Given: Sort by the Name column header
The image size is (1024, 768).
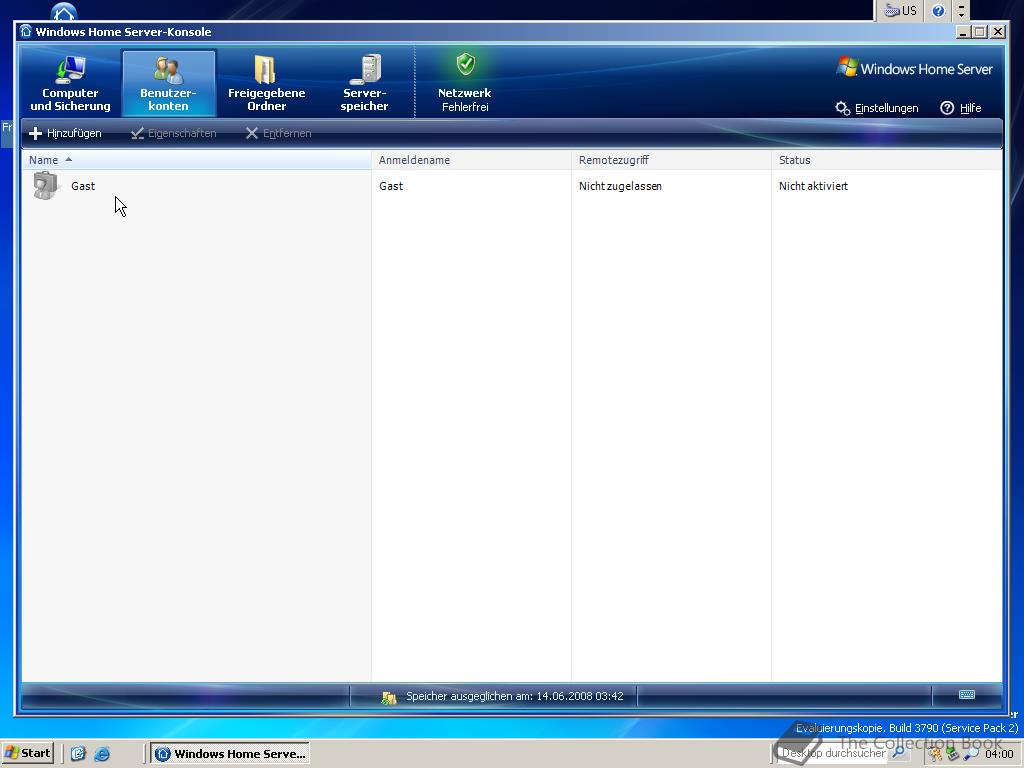Looking at the screenshot, I should (x=197, y=160).
